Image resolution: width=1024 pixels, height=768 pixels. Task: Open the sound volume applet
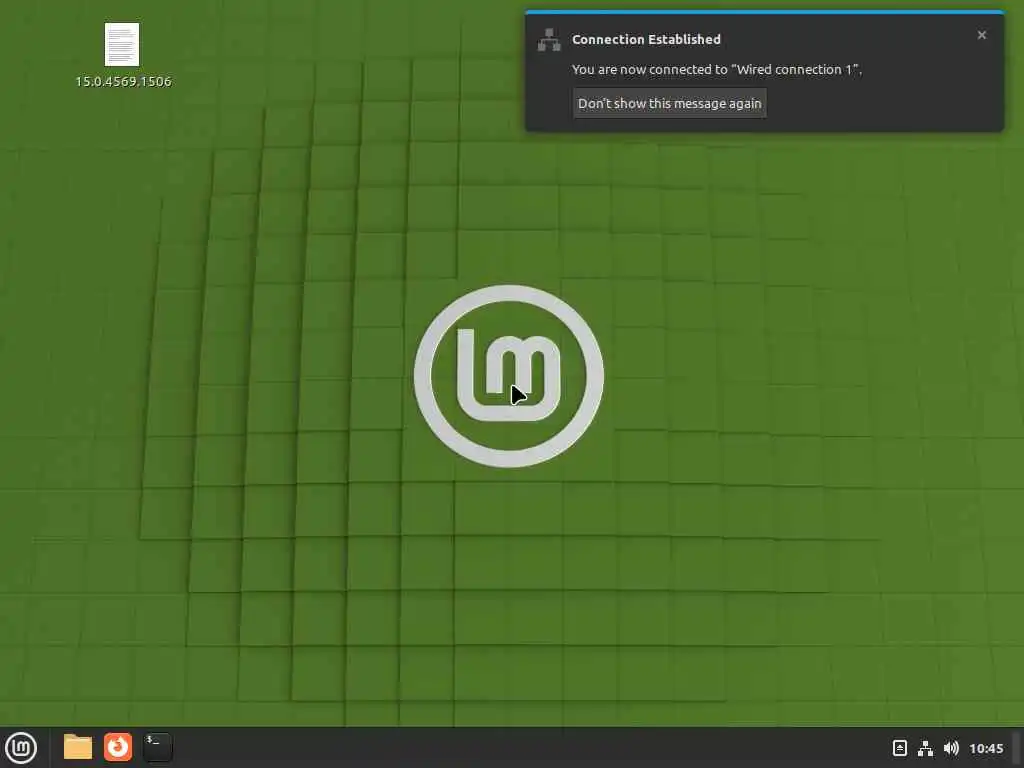coord(952,748)
